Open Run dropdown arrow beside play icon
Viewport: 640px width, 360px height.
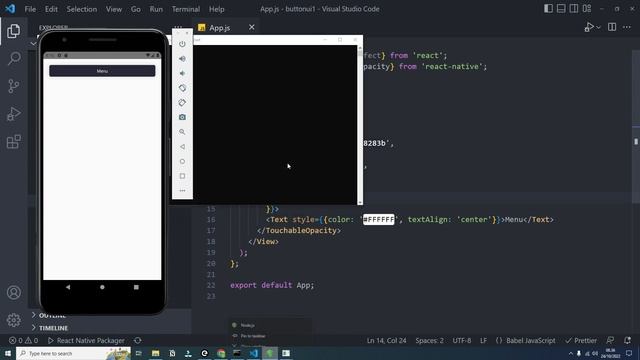click(x=598, y=27)
